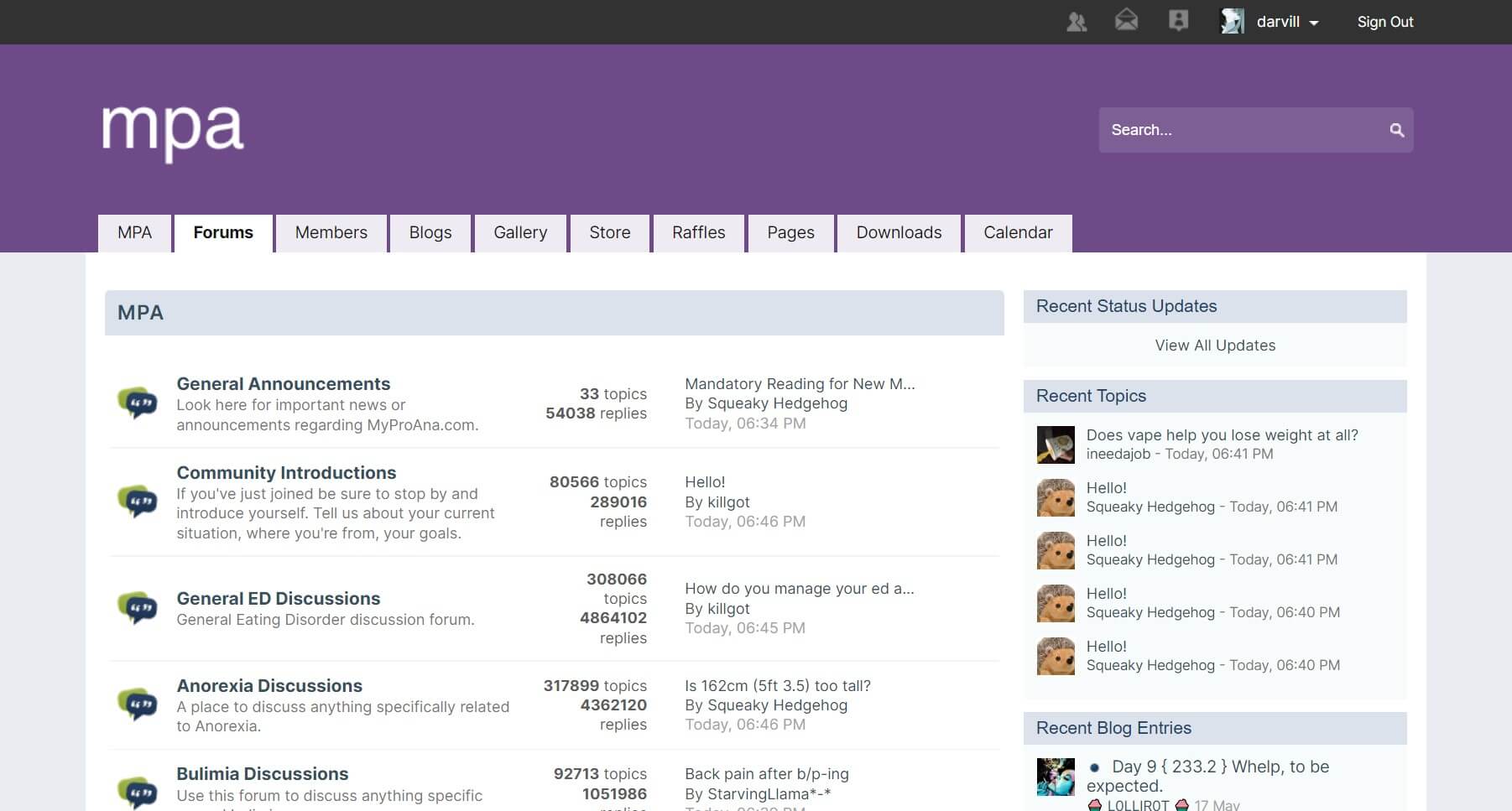Open the Store tab
This screenshot has height=811, width=1512.
610,233
